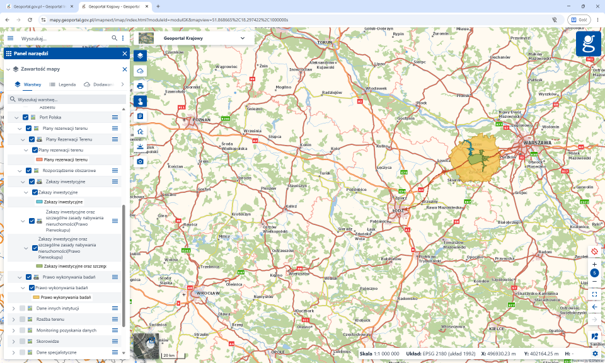Close the Zawartość mapy section

(x=125, y=69)
